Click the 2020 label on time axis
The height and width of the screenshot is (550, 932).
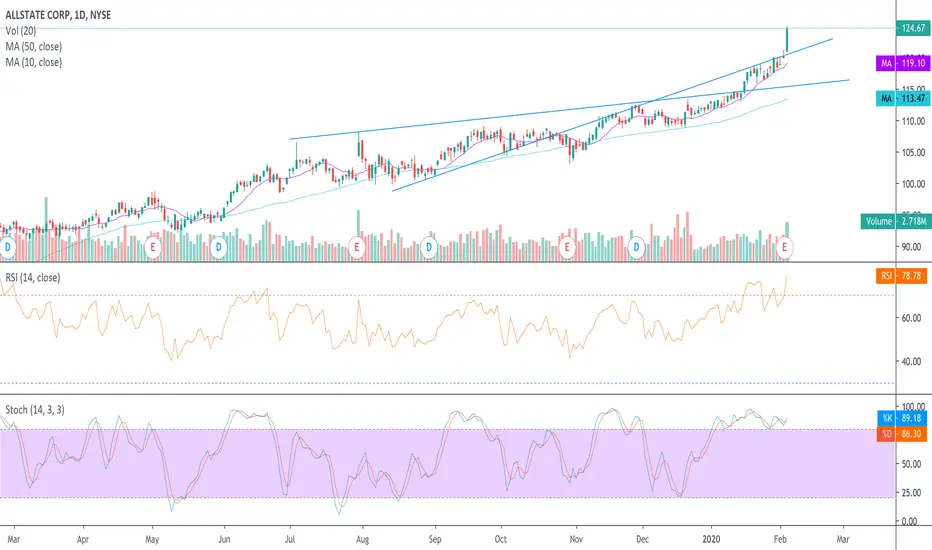click(x=711, y=539)
